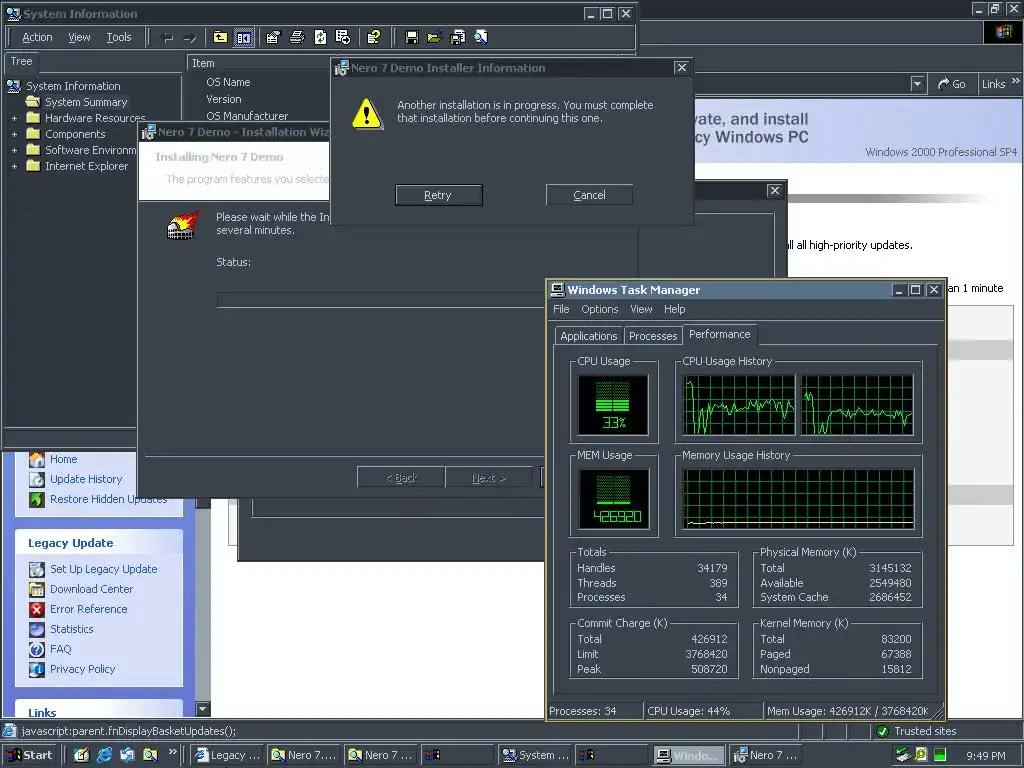Select the Tree tab in System Information
Image resolution: width=1024 pixels, height=768 pixels.
22,61
